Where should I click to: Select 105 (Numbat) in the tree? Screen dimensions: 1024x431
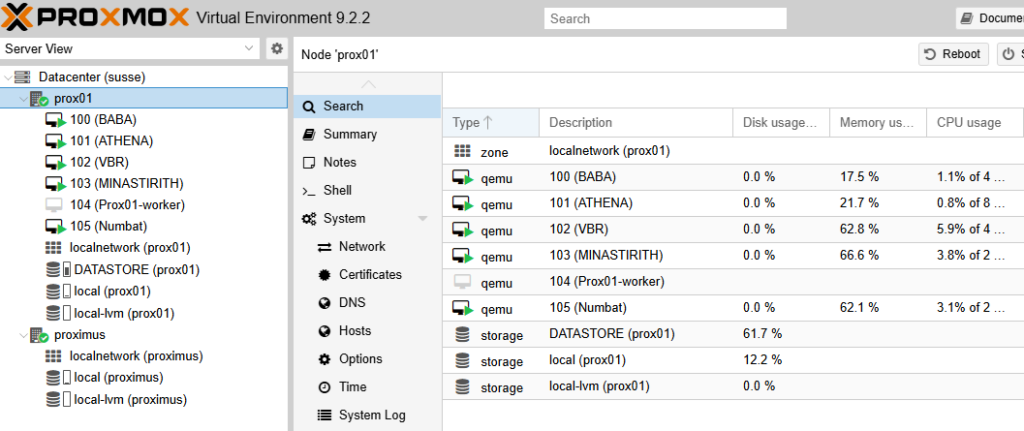[x=108, y=227]
